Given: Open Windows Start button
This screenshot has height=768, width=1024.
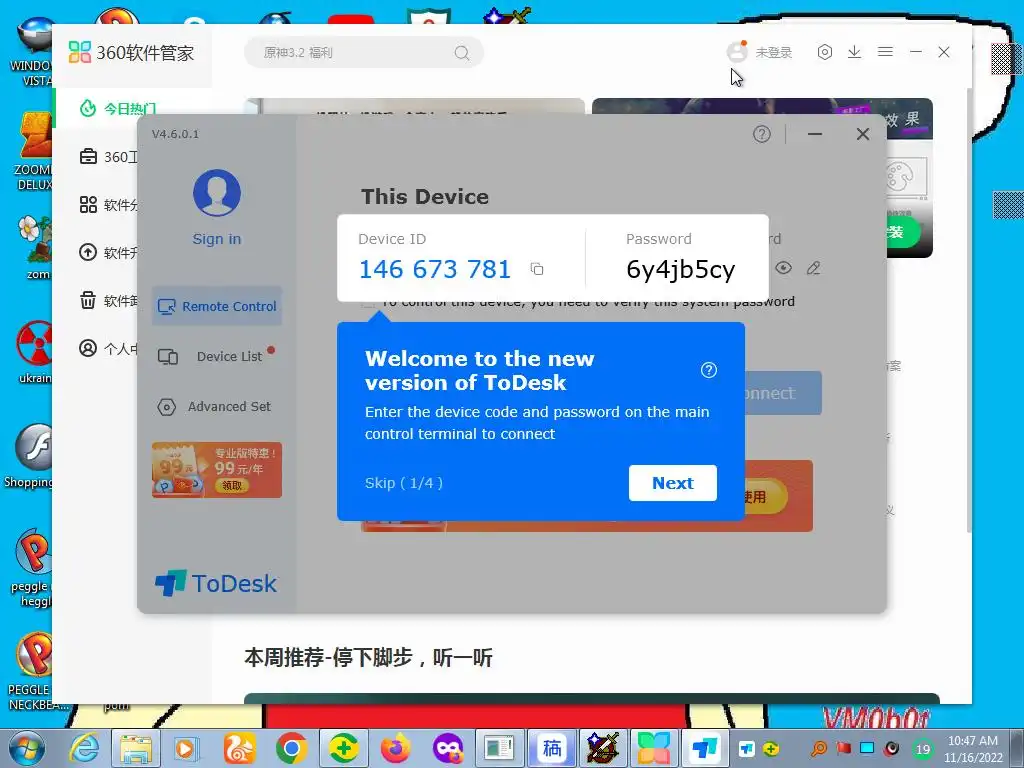Looking at the screenshot, I should pyautogui.click(x=26, y=748).
